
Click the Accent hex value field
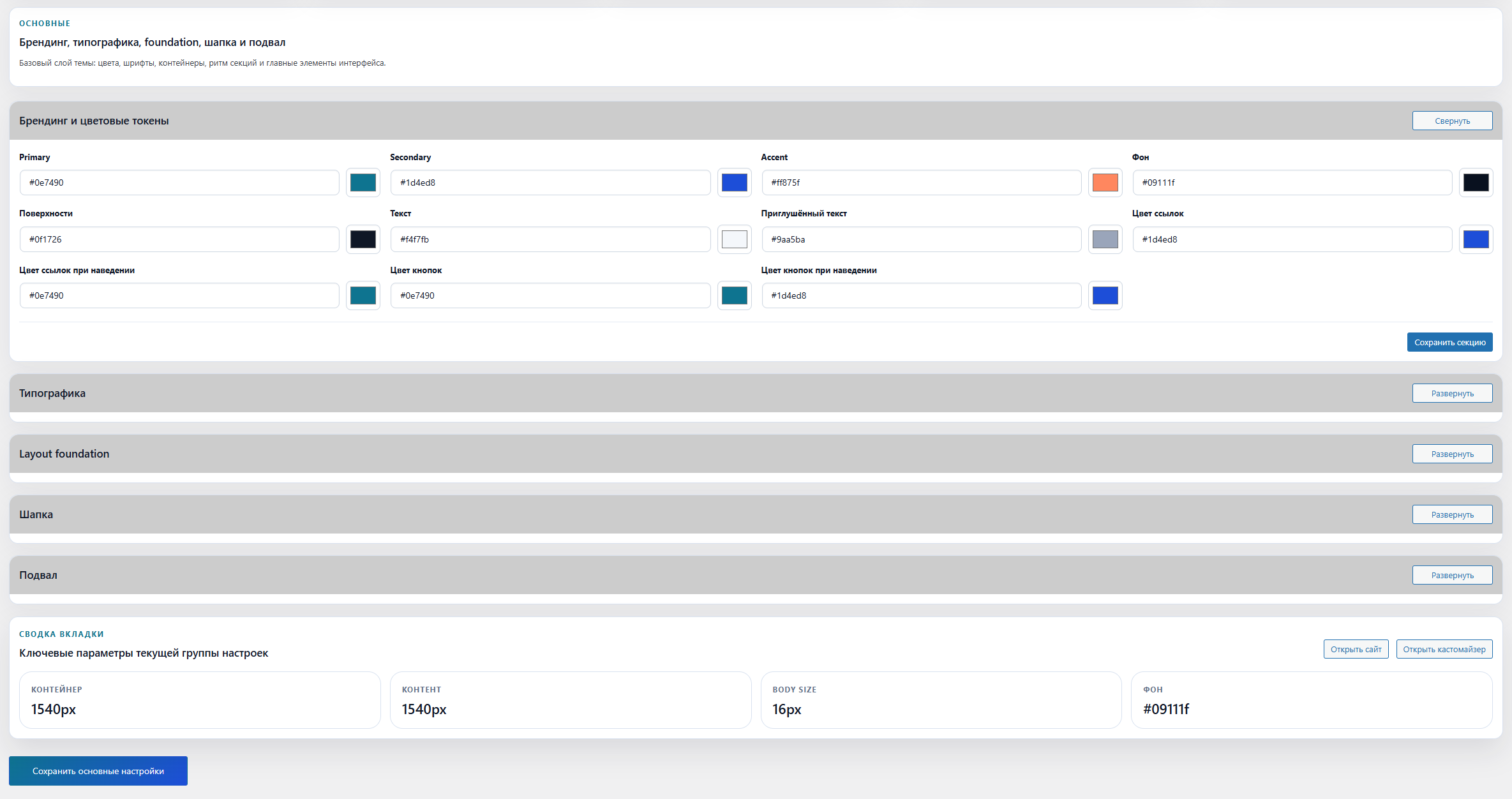click(x=921, y=183)
